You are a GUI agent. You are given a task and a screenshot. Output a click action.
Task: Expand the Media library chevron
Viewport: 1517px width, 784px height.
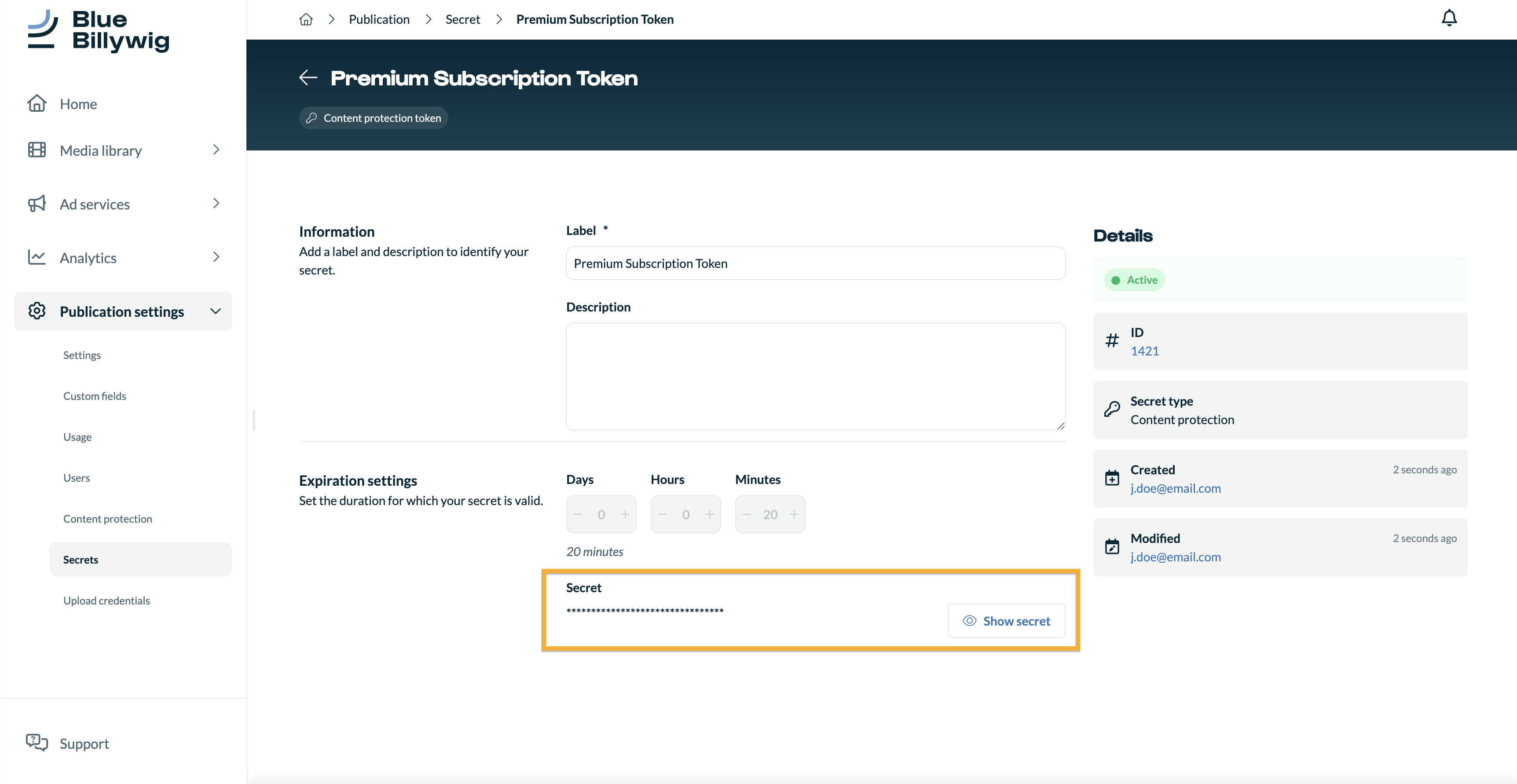click(216, 150)
